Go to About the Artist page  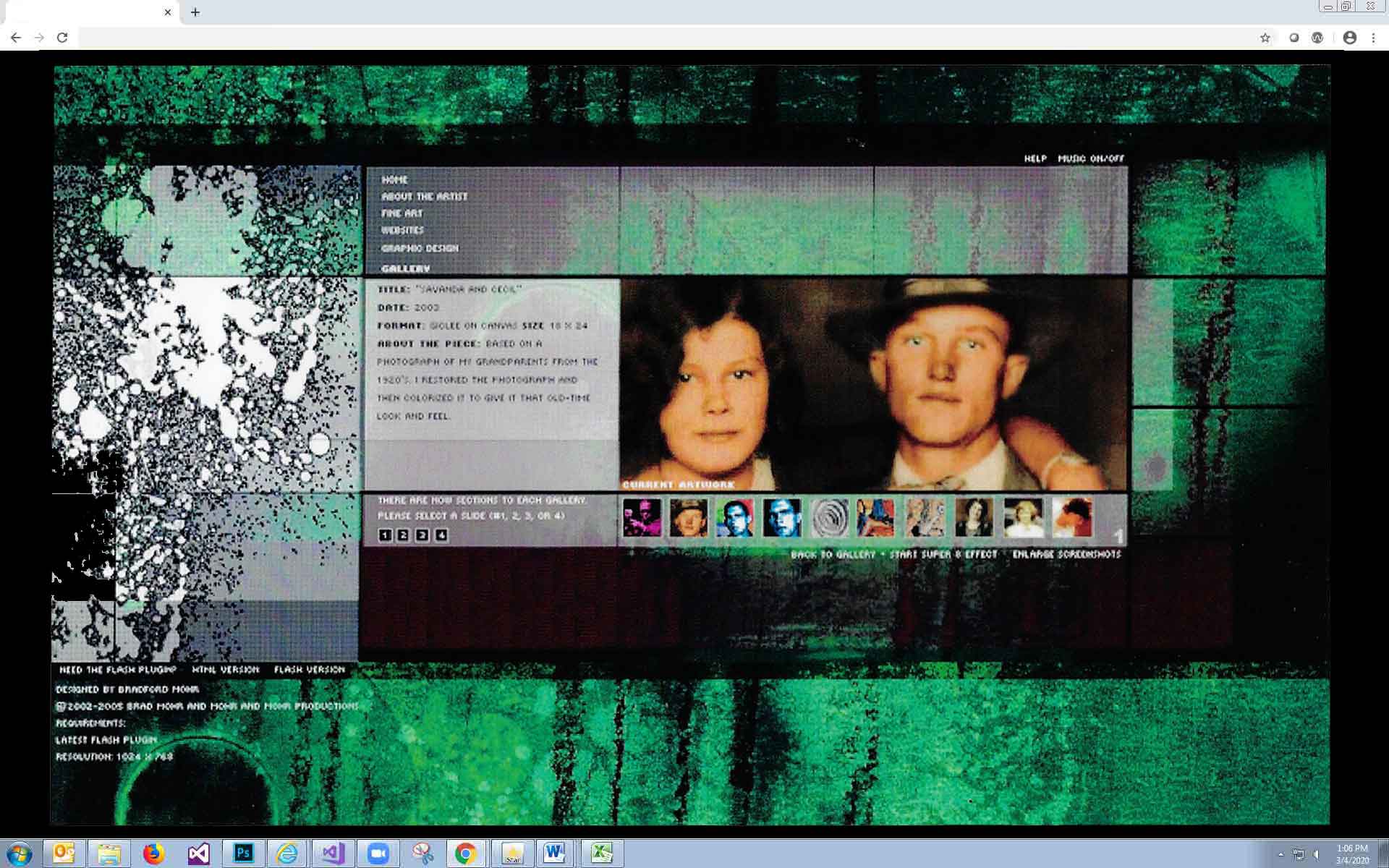tap(425, 197)
